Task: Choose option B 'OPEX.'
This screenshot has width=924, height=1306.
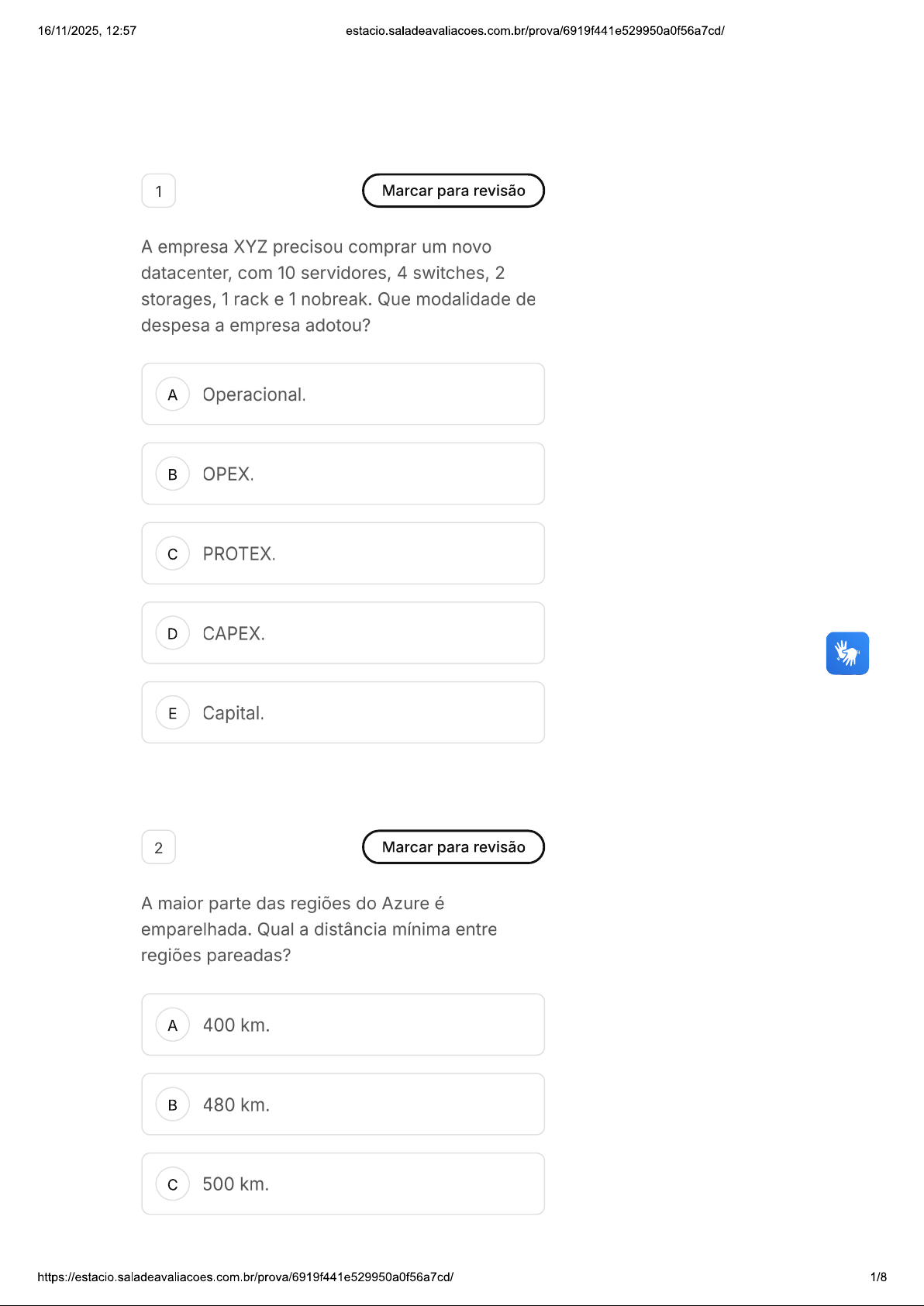Action: (x=343, y=474)
